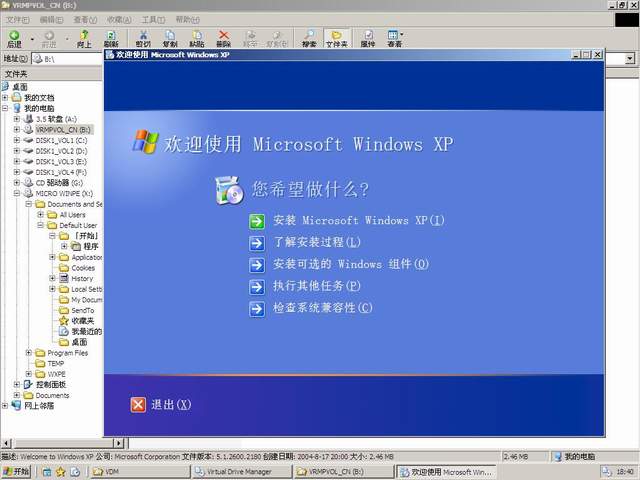640x480 pixels.
Task: Select the History folder in tree
Action: [82, 279]
